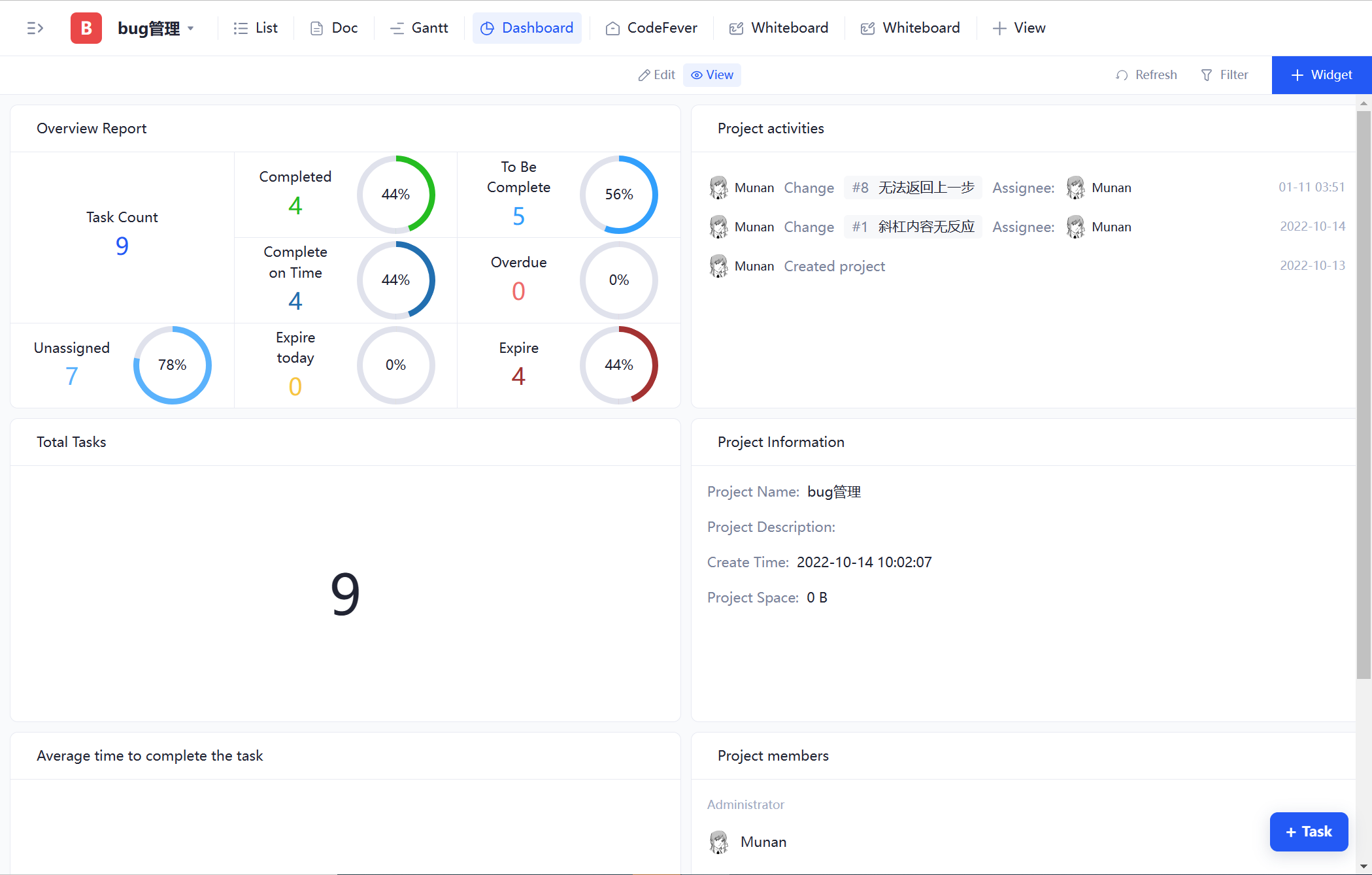Switch dashboard to Edit mode
Viewport: 1372px width, 875px height.
tap(656, 75)
